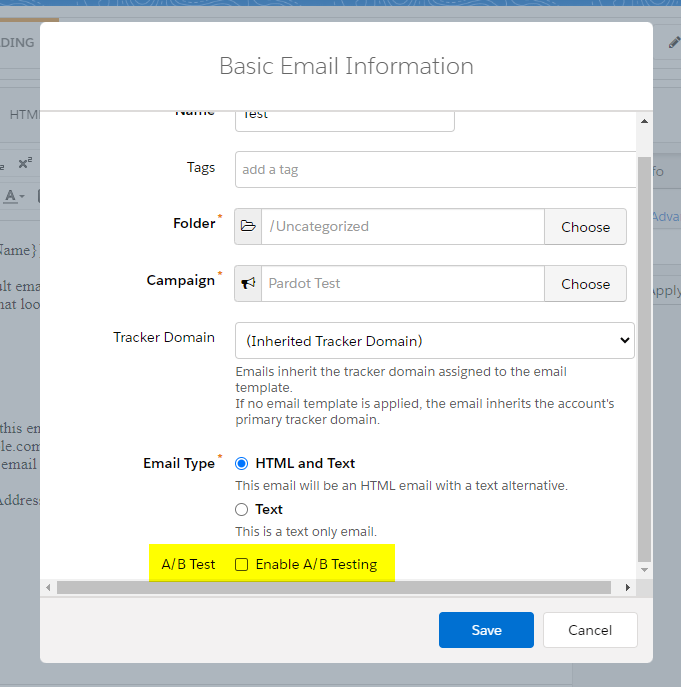Click the megaphone icon beside Pardot Test
Screen dimensions: 681x687
(248, 284)
